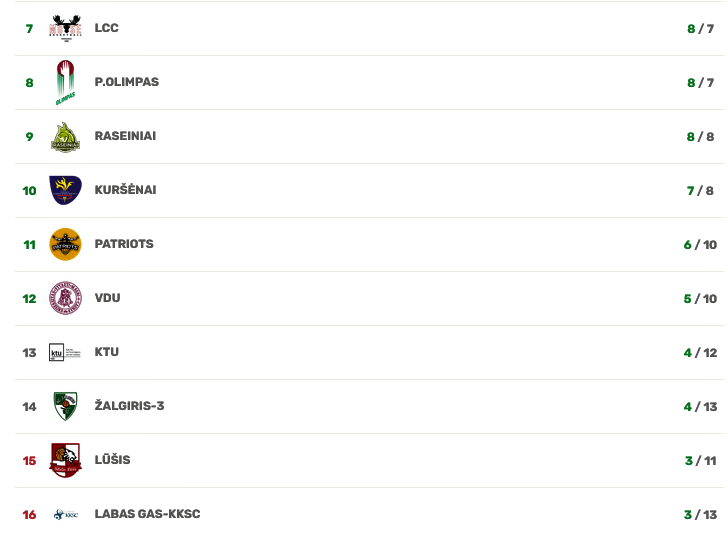Click the KTU university logo
The width and height of the screenshot is (728, 539).
tap(65, 352)
